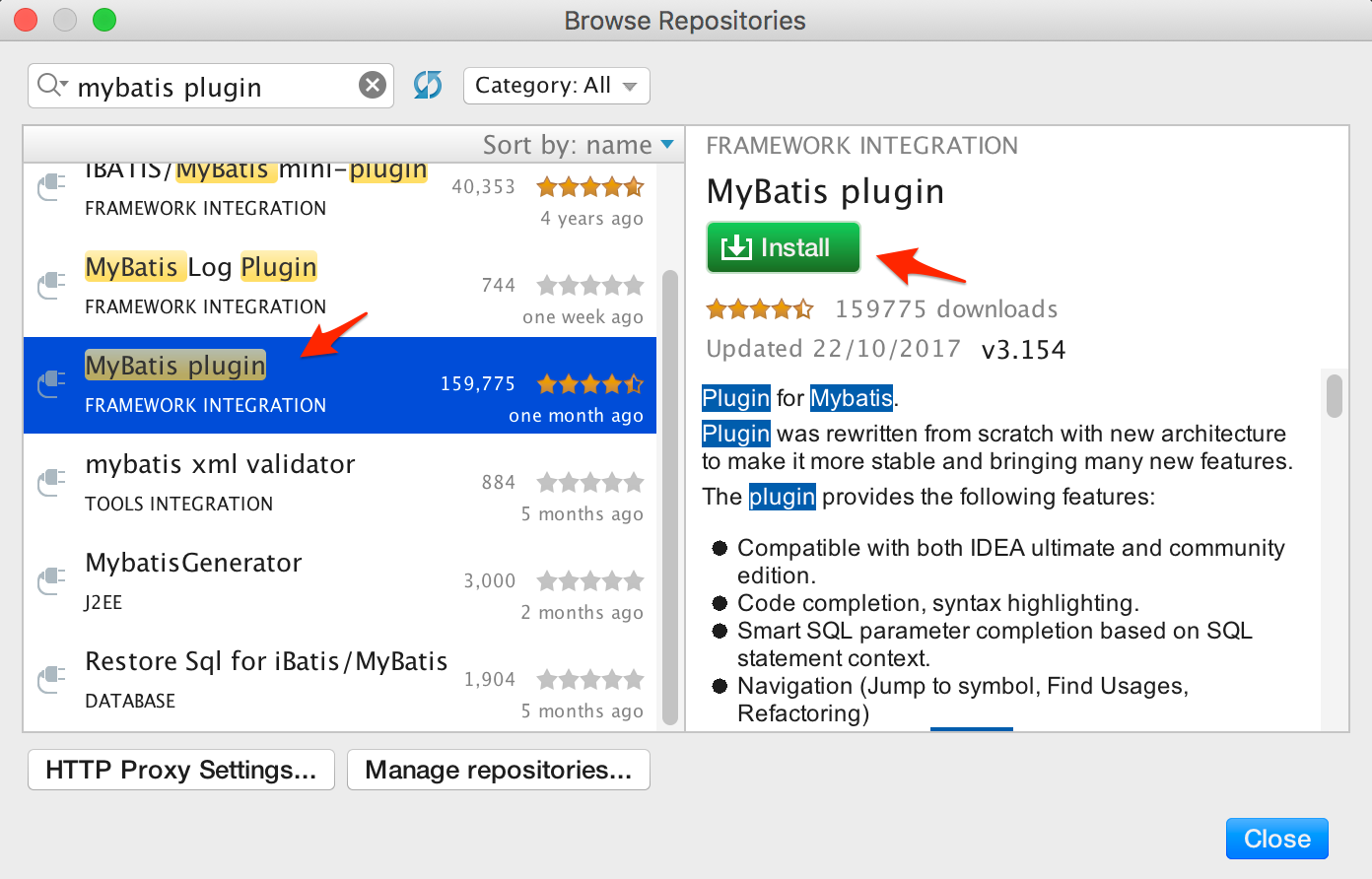Click star rating of mybatis xml validator
The image size is (1372, 879).
pos(590,483)
